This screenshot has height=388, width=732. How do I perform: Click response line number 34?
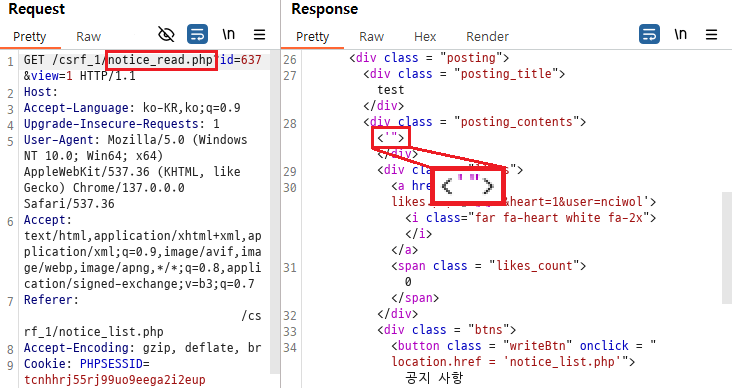[290, 348]
